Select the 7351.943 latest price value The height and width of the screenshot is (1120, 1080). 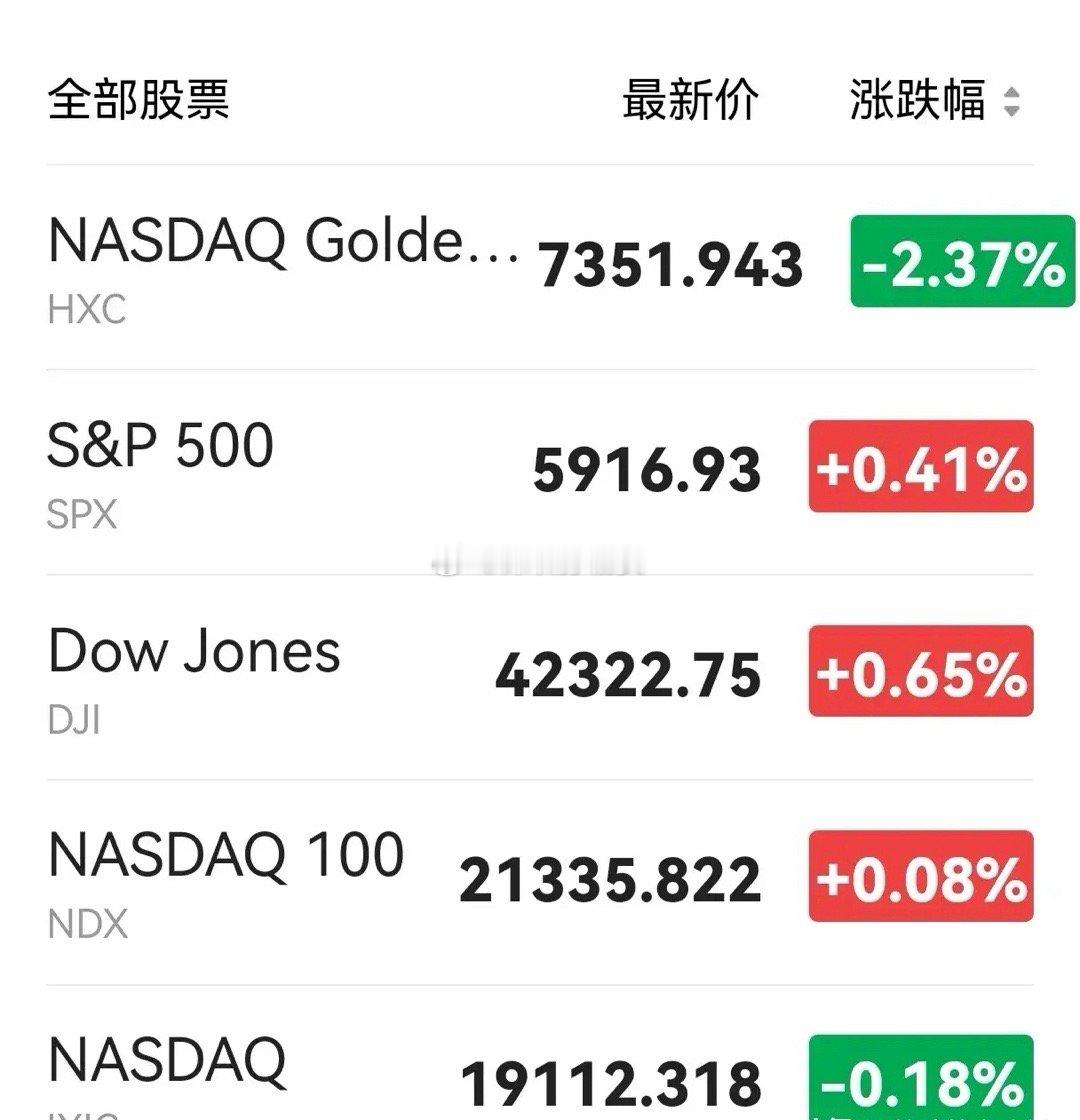tap(670, 265)
